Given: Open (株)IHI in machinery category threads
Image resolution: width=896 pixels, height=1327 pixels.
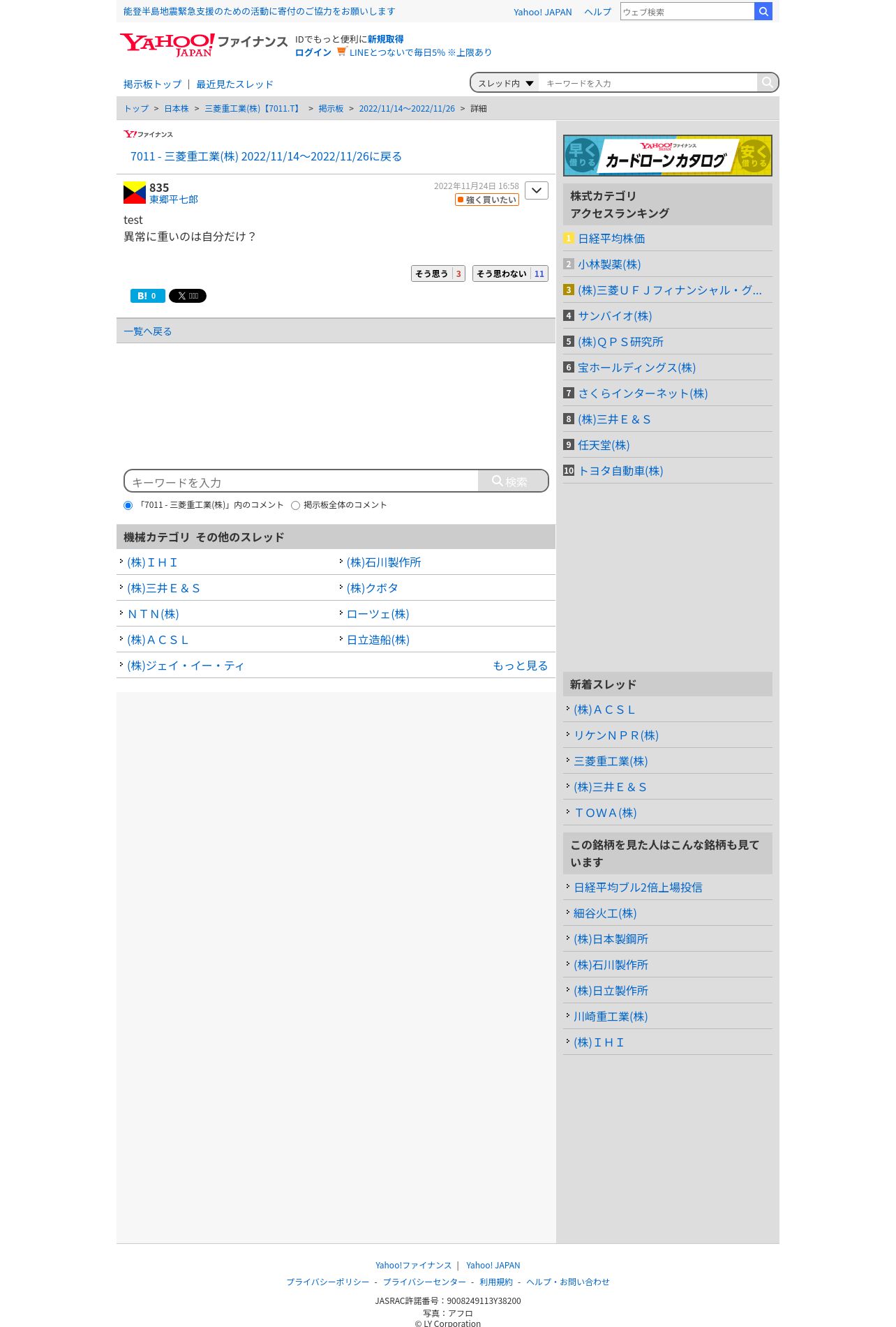Looking at the screenshot, I should click(152, 562).
